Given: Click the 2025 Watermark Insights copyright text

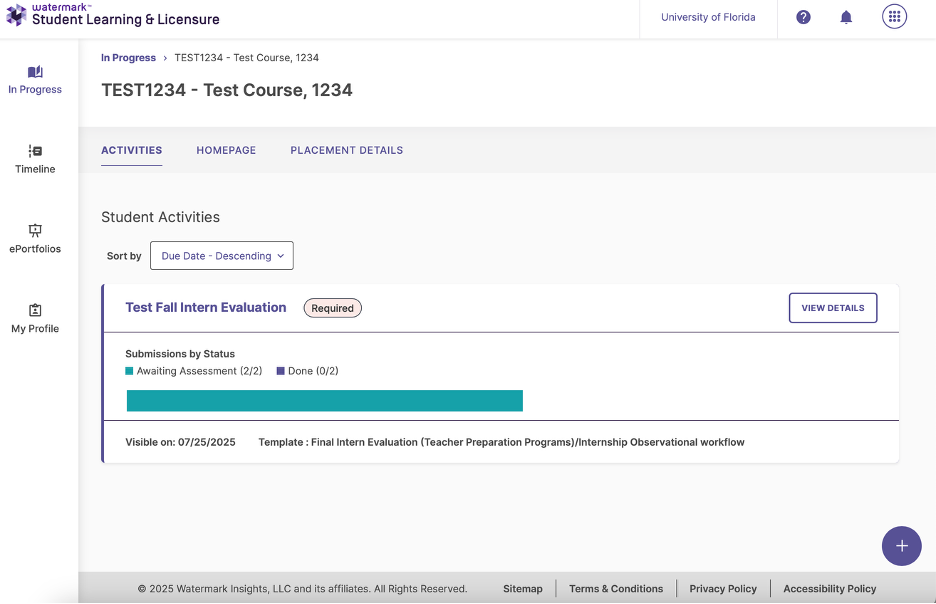Looking at the screenshot, I should [x=303, y=588].
